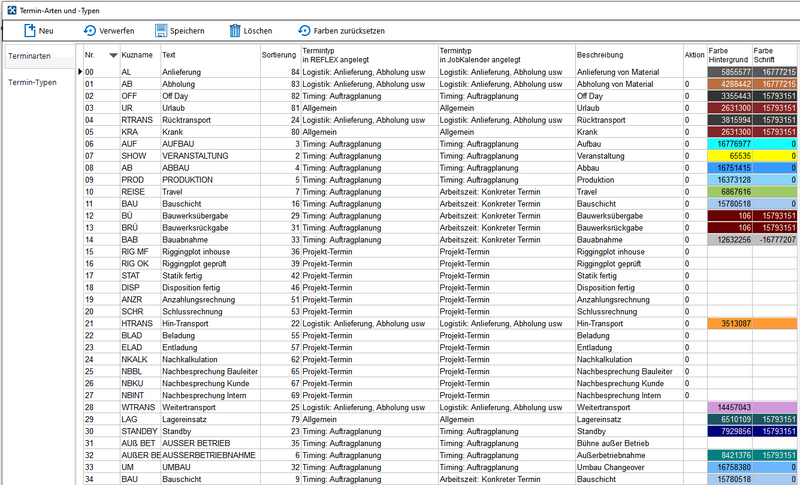Select the 'Krank' text cell

click(211, 132)
